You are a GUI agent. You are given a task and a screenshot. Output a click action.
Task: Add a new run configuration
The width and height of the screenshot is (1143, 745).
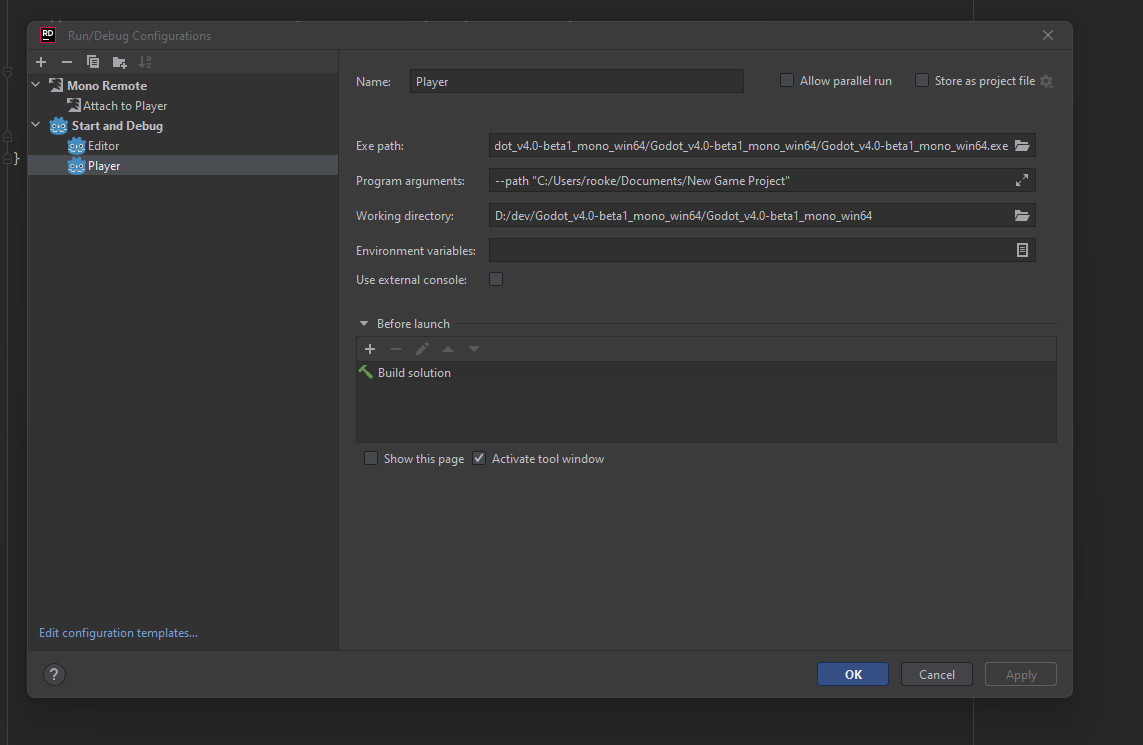pos(40,61)
